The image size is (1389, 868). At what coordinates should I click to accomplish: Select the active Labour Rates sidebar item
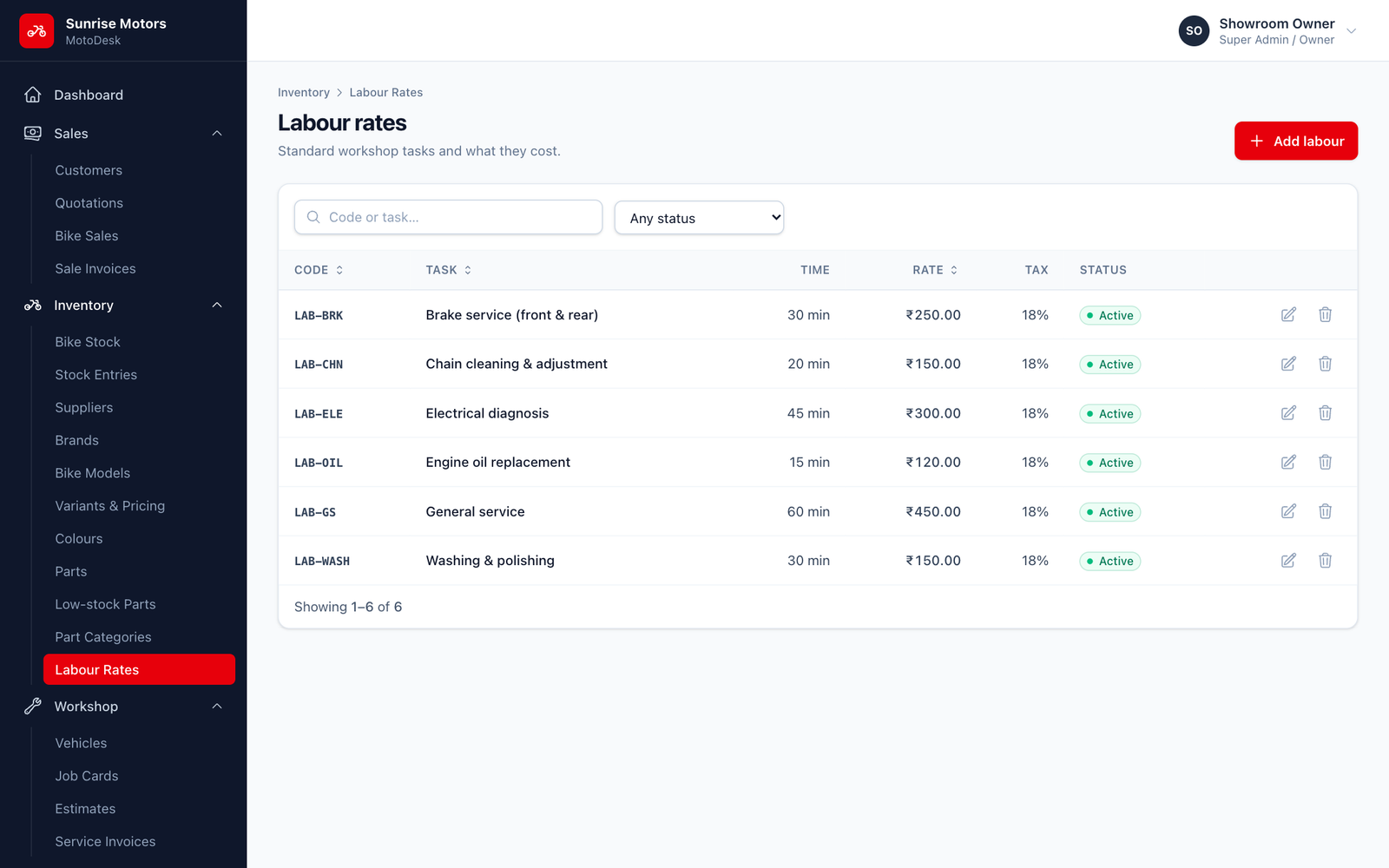point(139,669)
